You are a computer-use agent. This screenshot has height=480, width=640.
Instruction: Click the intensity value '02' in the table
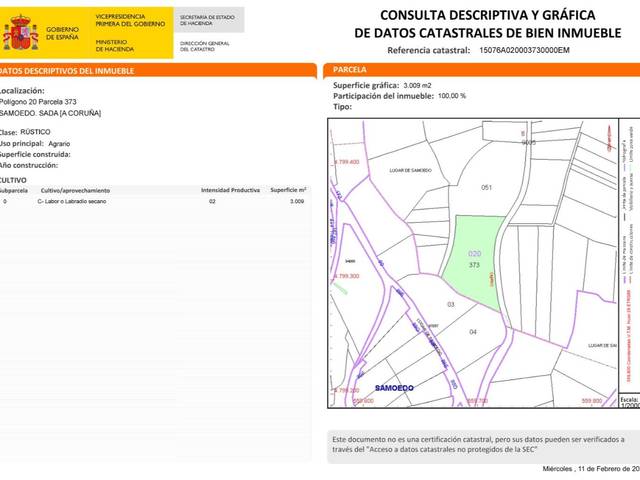tap(212, 201)
